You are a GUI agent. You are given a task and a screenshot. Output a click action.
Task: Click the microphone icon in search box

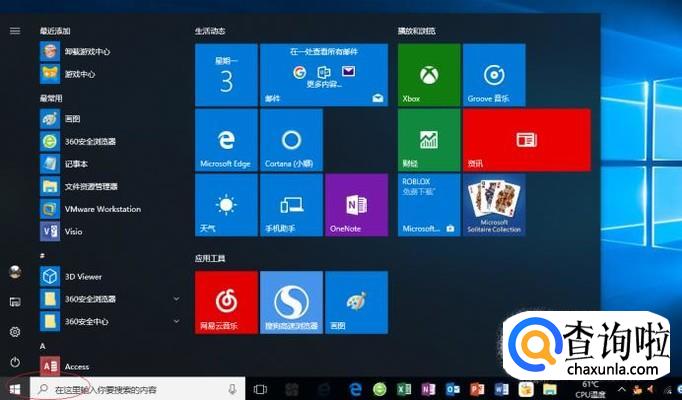coord(233,389)
